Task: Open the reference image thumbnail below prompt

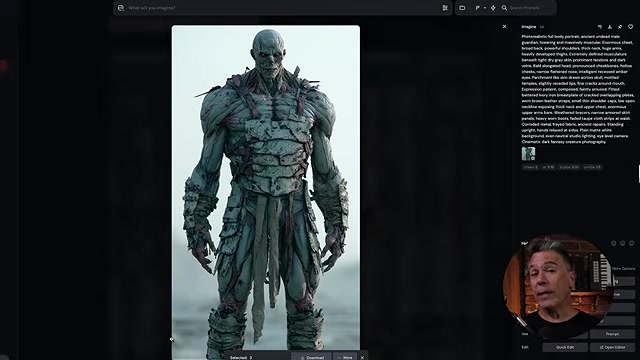Action: click(528, 153)
